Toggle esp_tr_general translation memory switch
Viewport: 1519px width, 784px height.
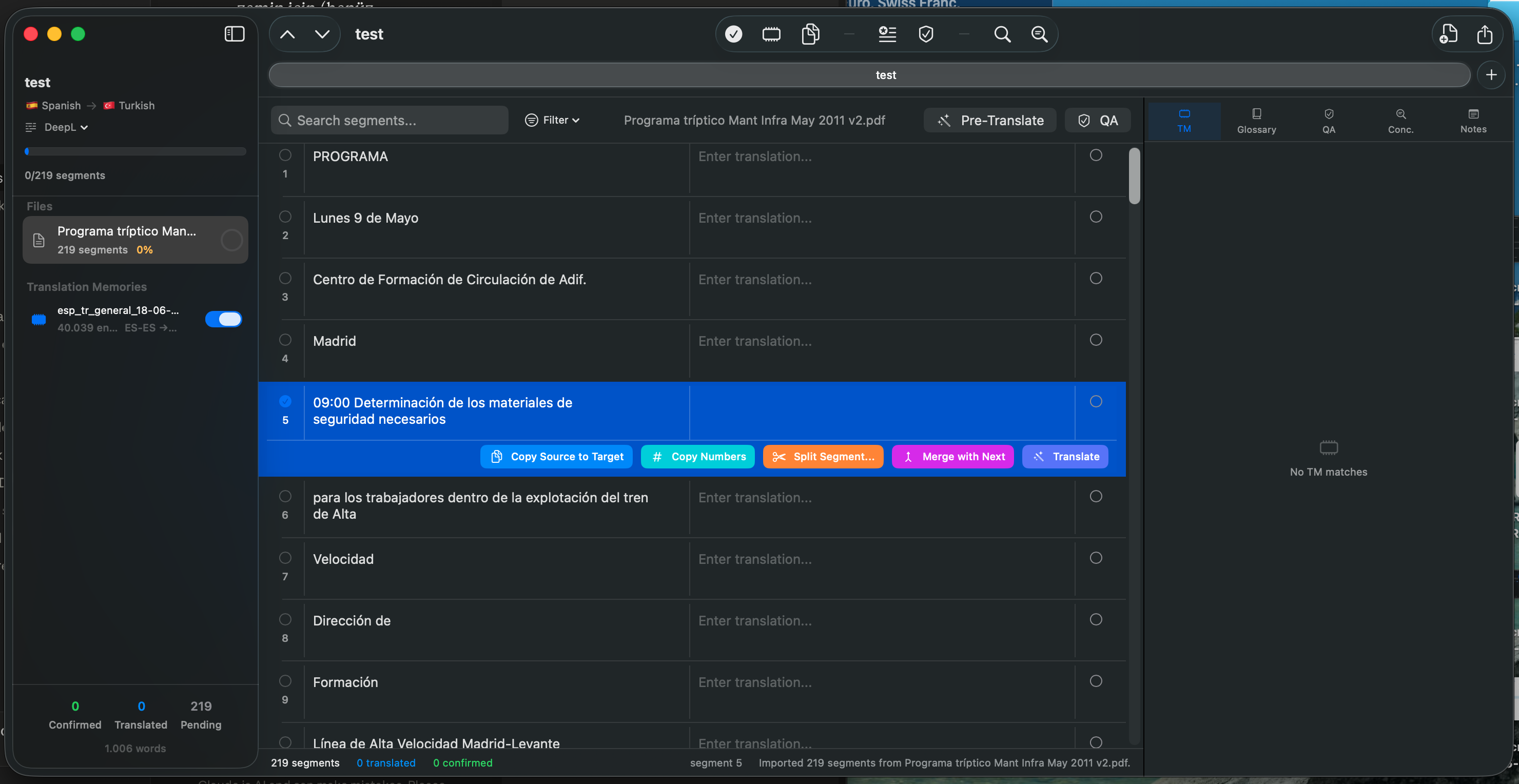click(x=223, y=319)
